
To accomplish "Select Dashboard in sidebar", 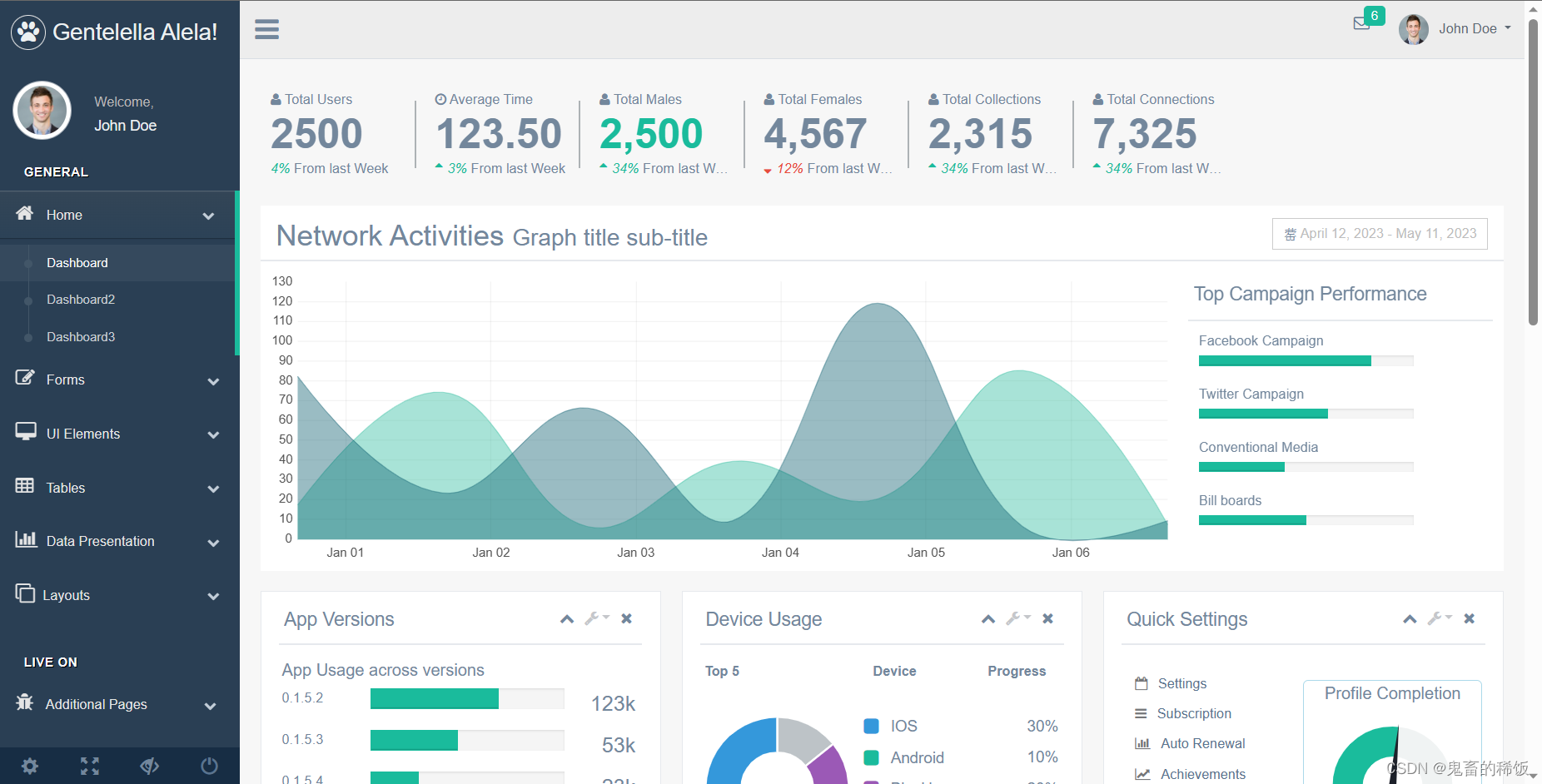I will (77, 263).
